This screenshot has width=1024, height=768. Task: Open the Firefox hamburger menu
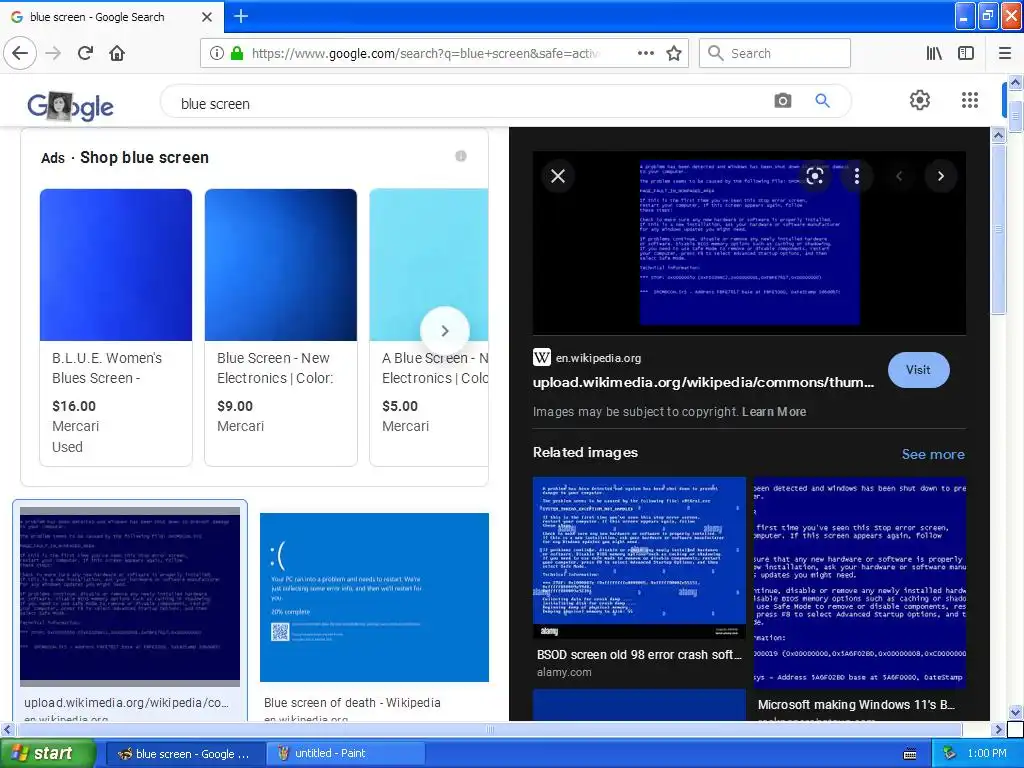click(1004, 53)
